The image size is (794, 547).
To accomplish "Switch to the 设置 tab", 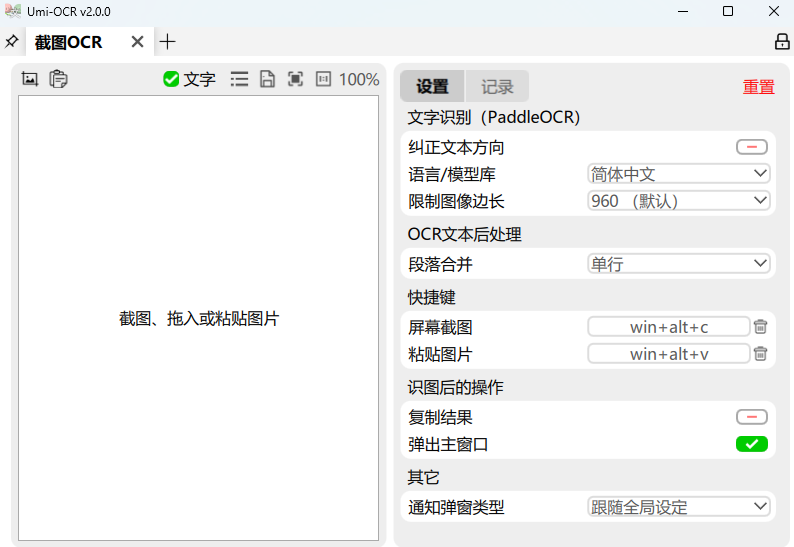I will [432, 86].
